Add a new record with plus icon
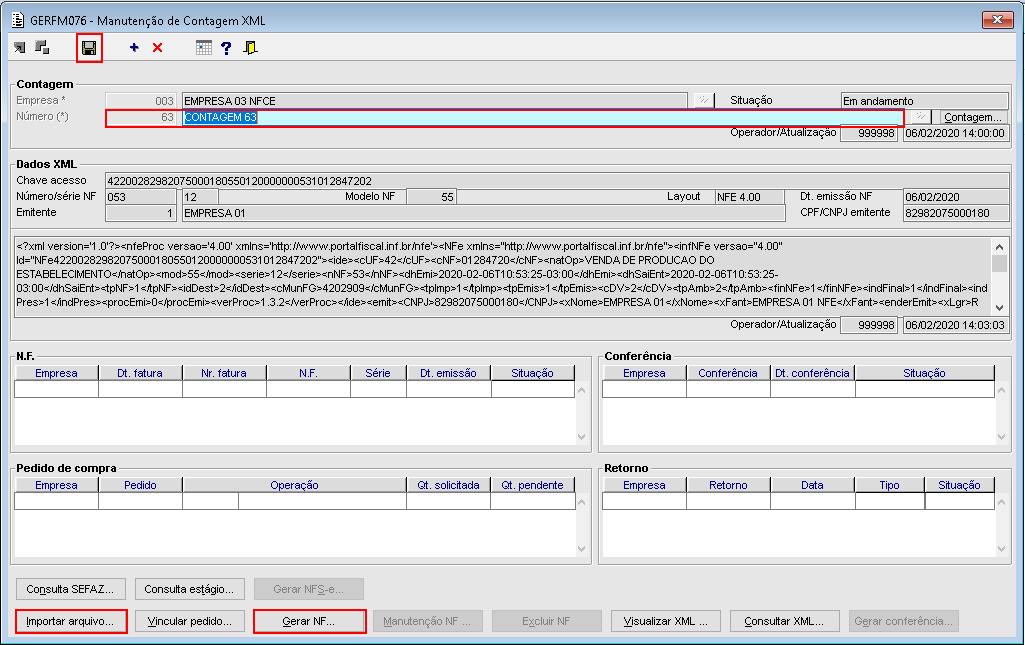Image resolution: width=1025 pixels, height=645 pixels. tap(134, 47)
